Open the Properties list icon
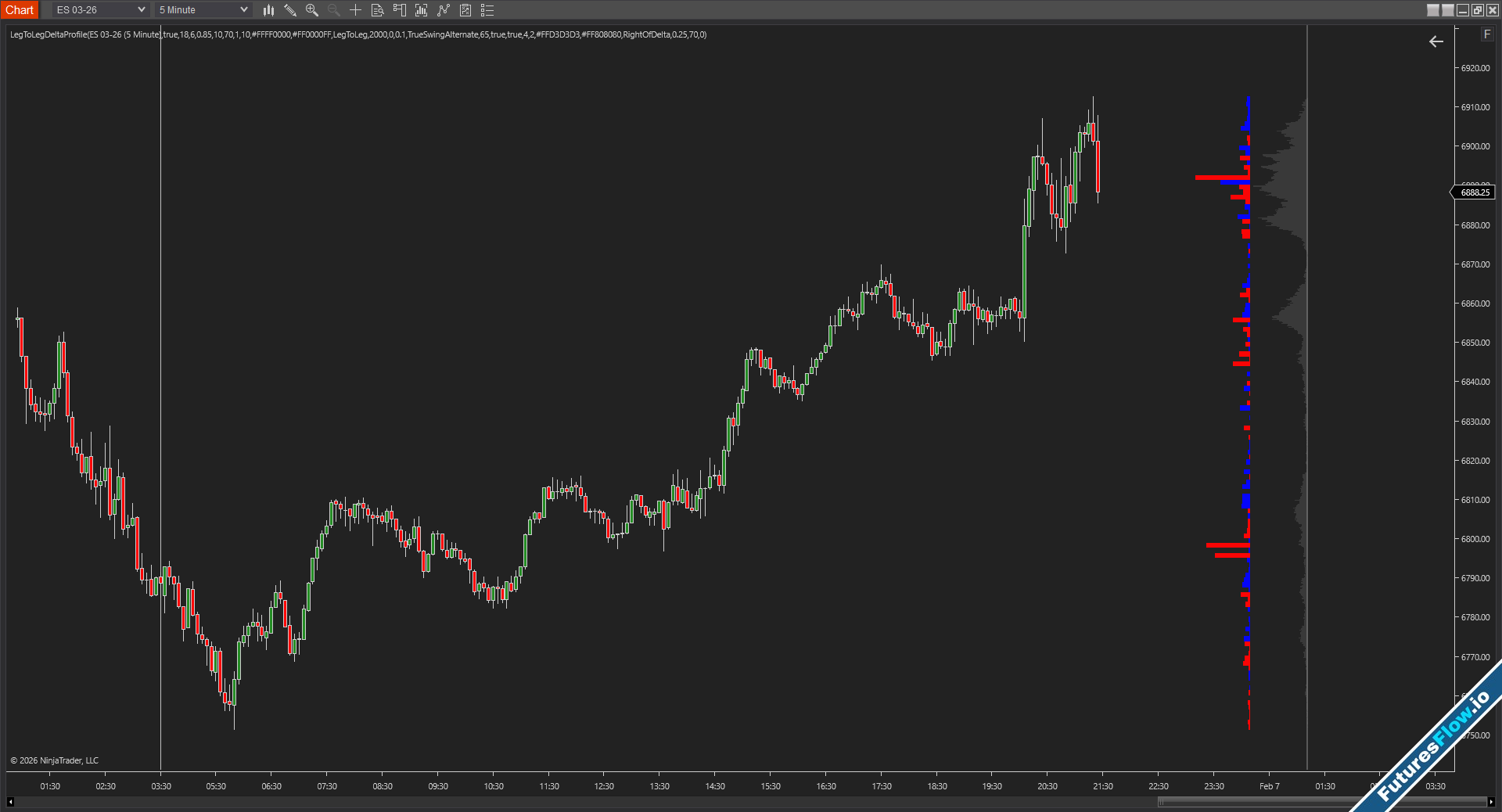This screenshot has width=1502, height=812. pyautogui.click(x=487, y=10)
